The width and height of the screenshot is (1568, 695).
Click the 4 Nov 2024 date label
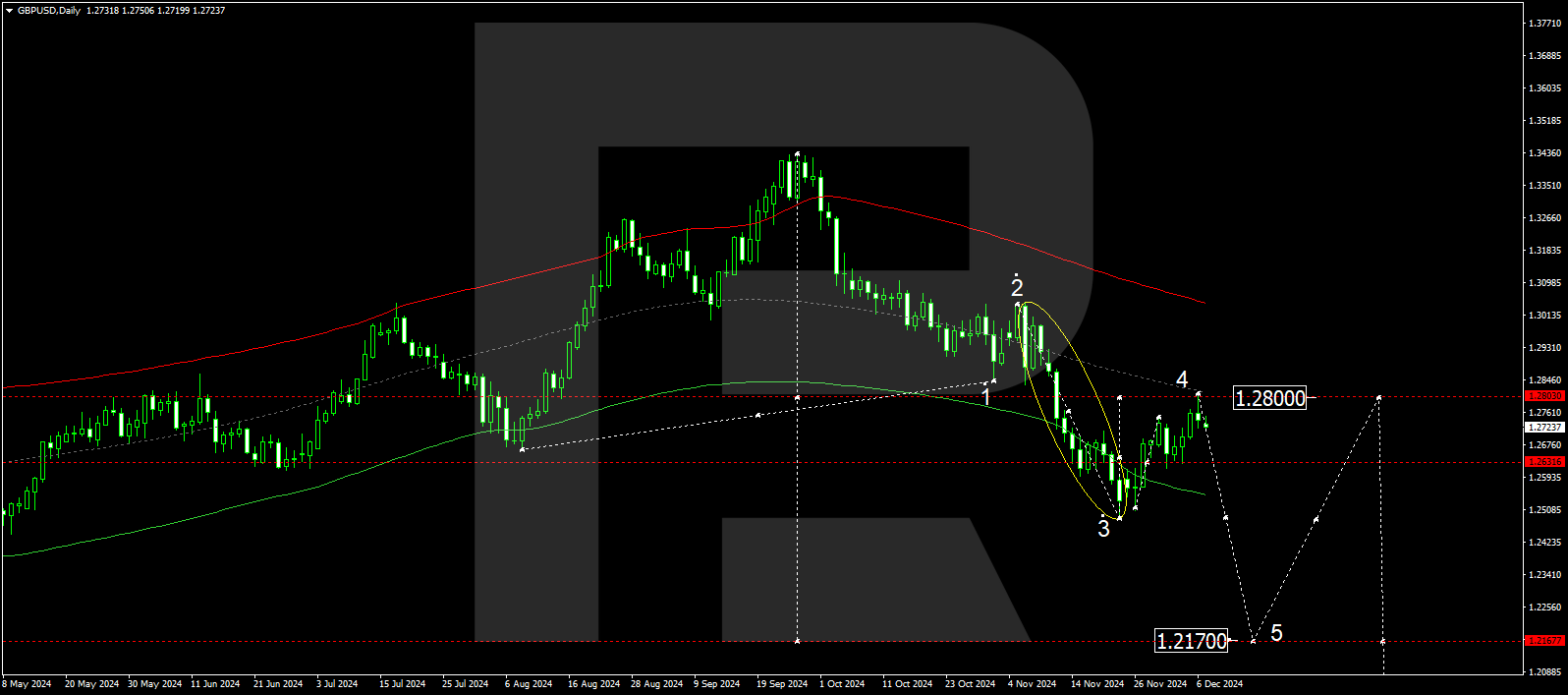tap(1032, 684)
